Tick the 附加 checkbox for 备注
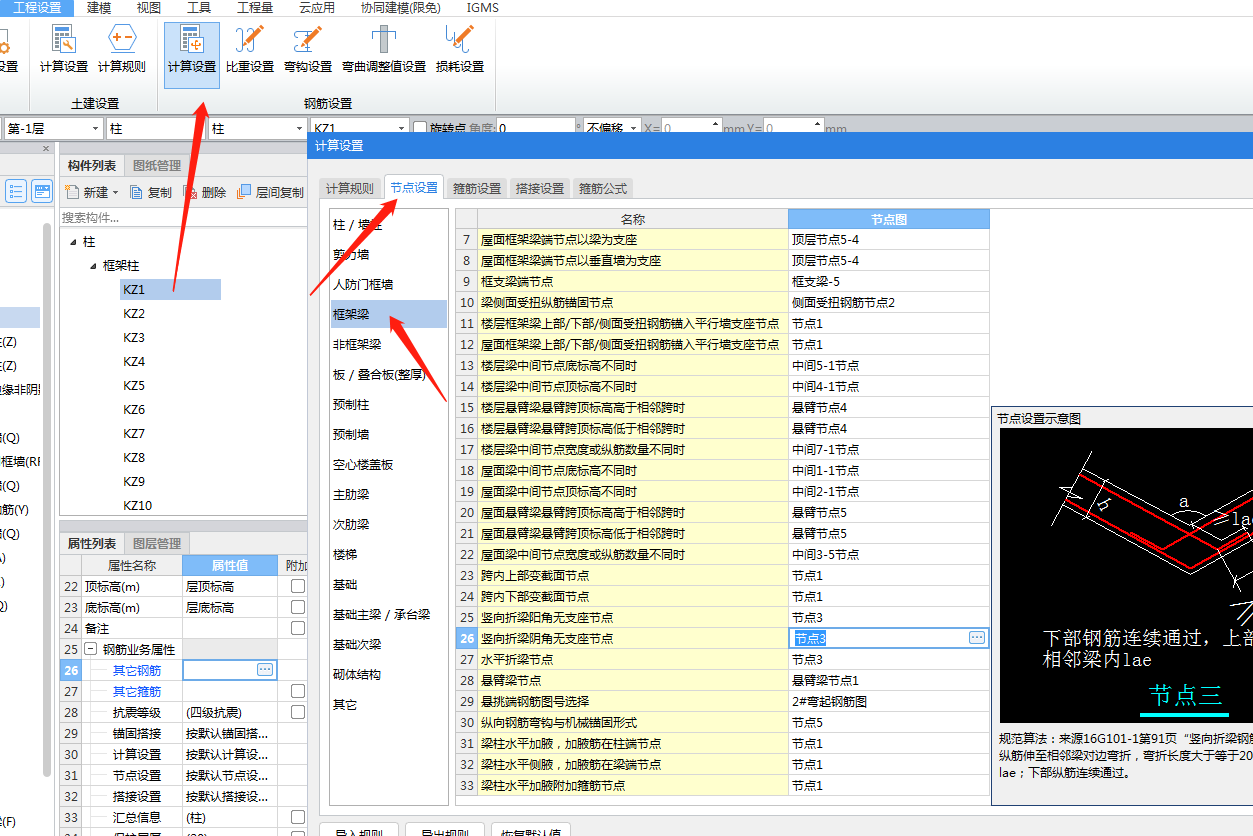Screen dimensions: 1253x836 [297, 628]
